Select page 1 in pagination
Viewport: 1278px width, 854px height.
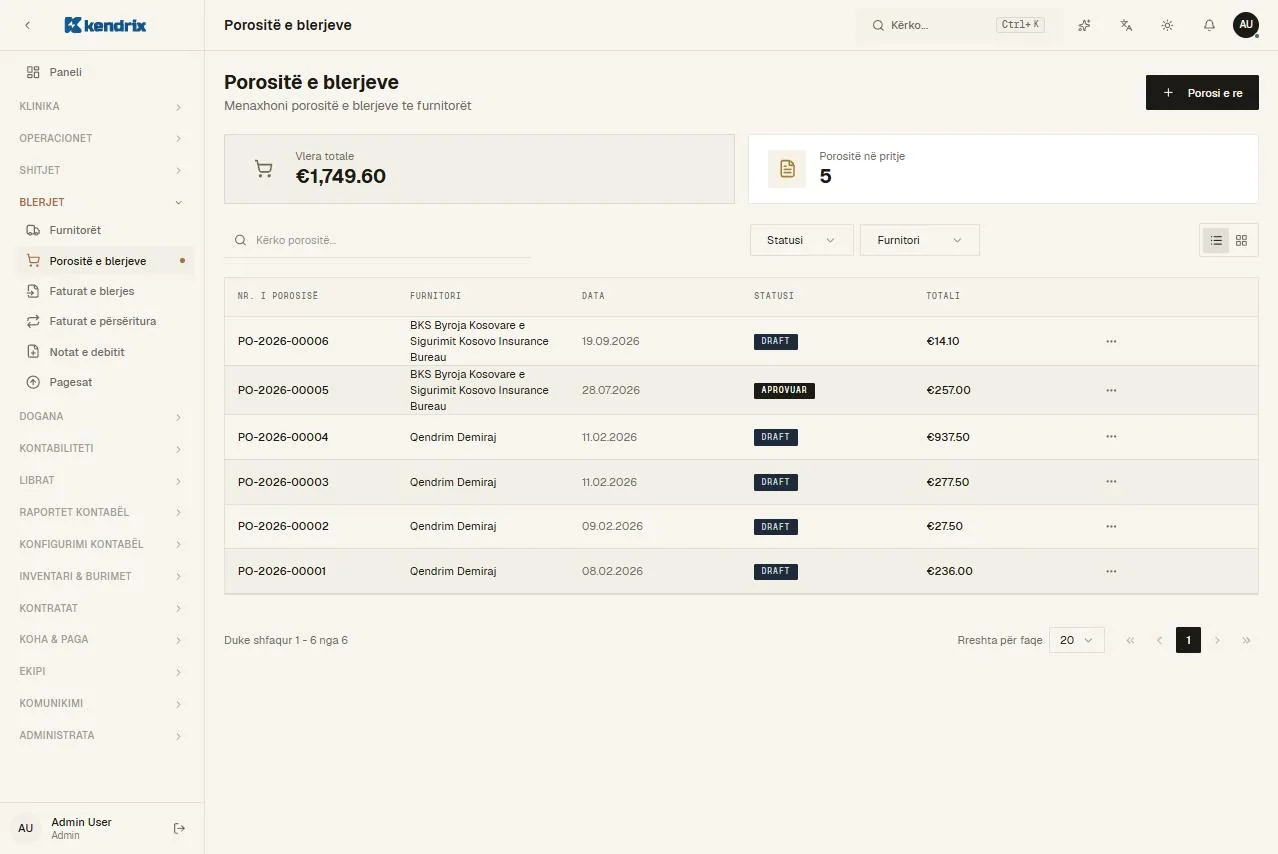pyautogui.click(x=1188, y=640)
